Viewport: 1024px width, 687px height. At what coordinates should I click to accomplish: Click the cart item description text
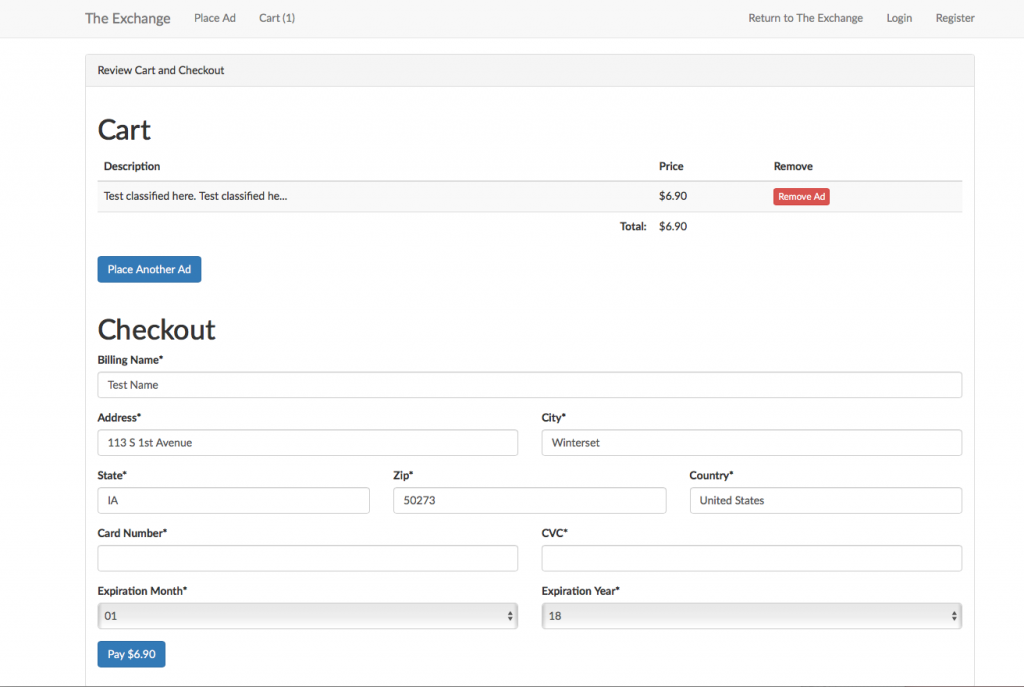pyautogui.click(x=195, y=196)
